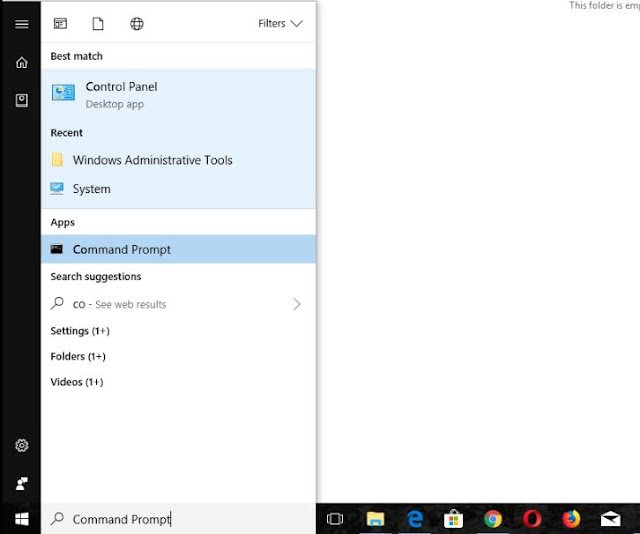
Task: Open File Explorer from the taskbar
Action: pyautogui.click(x=375, y=519)
